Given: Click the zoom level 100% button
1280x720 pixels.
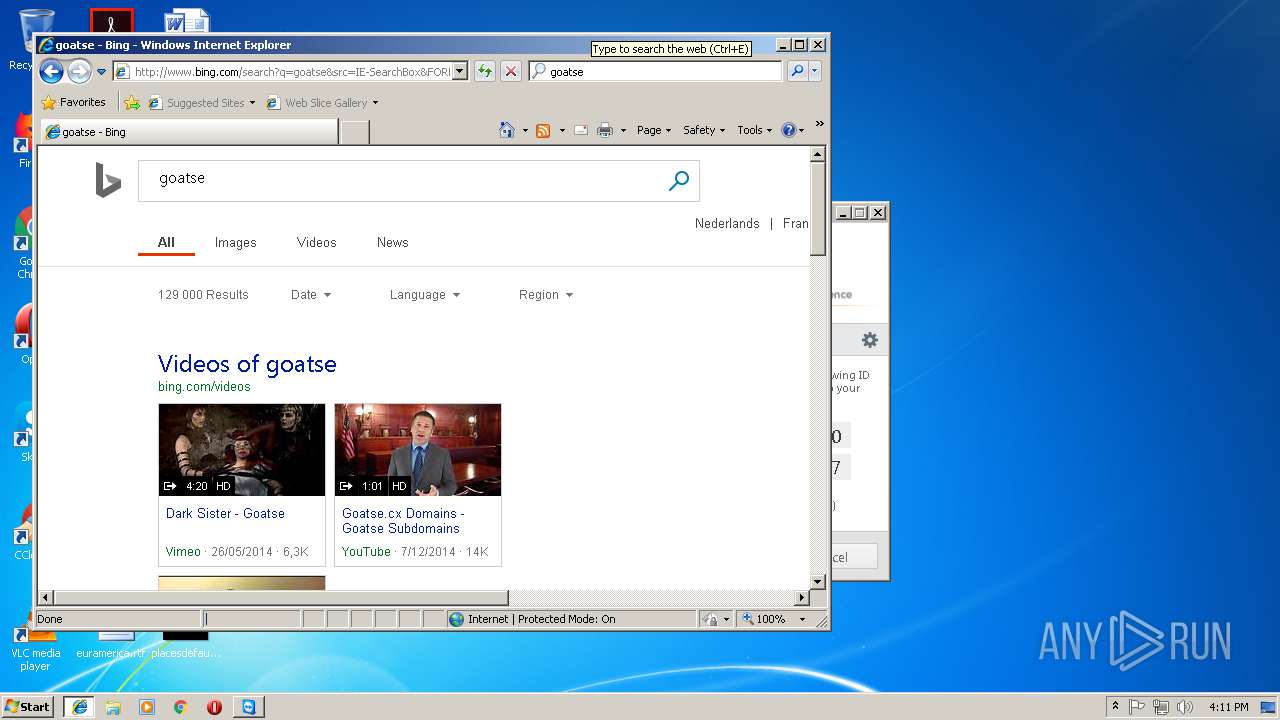Looking at the screenshot, I should (x=765, y=619).
